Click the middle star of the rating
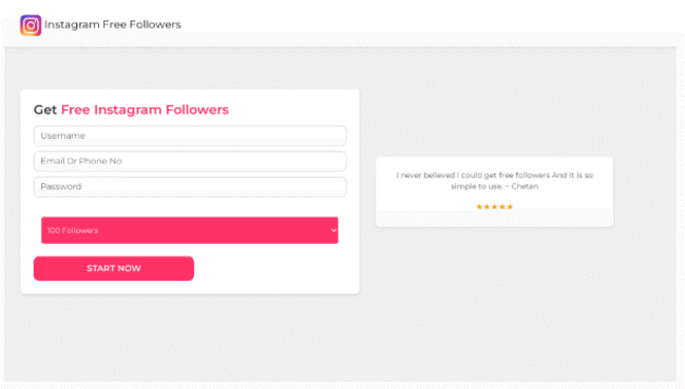The height and width of the screenshot is (389, 685). coord(495,207)
